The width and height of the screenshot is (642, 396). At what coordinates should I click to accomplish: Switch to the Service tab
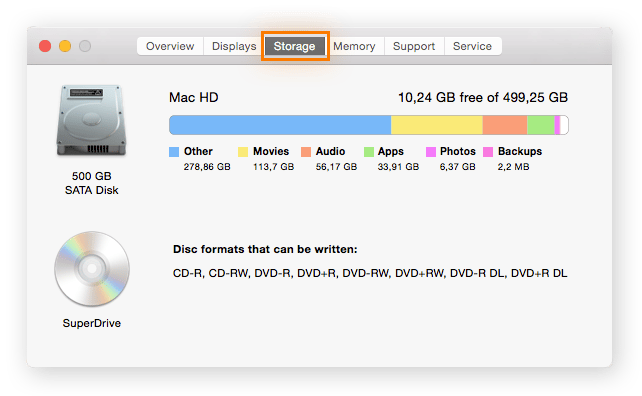[x=472, y=46]
